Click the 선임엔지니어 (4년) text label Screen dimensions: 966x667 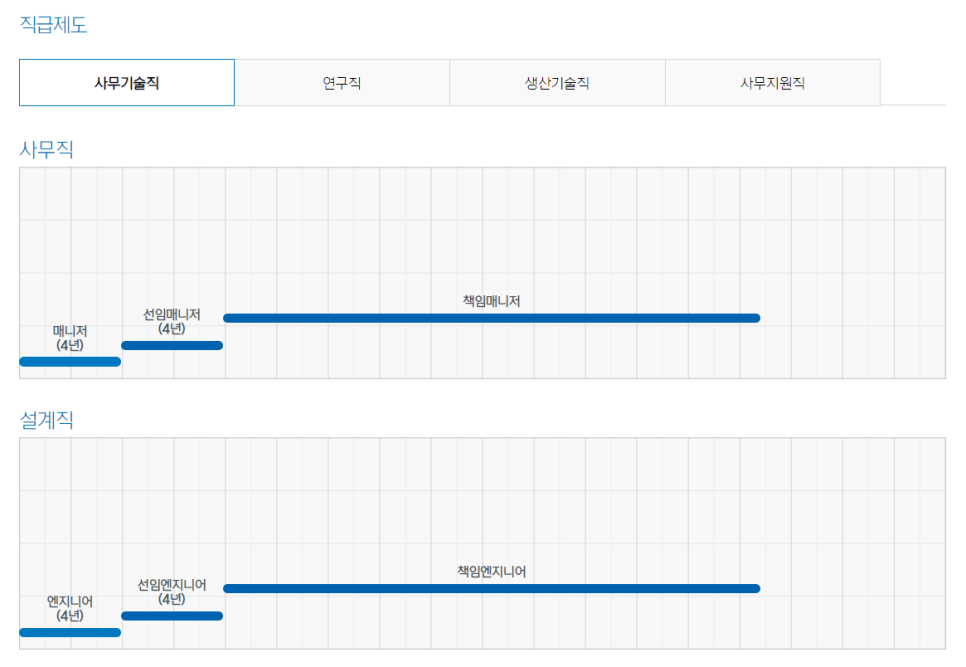pyautogui.click(x=172, y=592)
